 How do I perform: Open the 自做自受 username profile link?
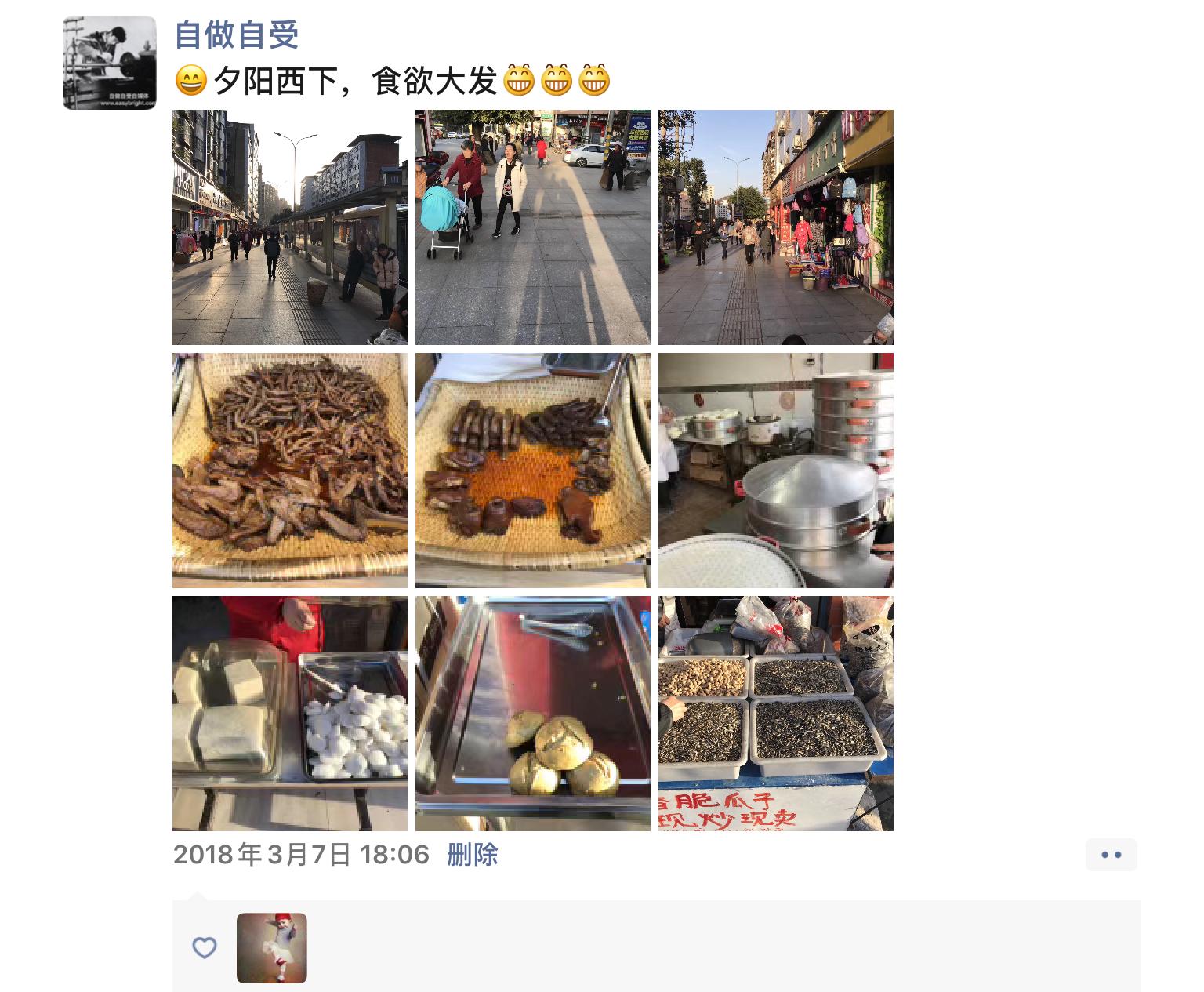click(x=237, y=34)
